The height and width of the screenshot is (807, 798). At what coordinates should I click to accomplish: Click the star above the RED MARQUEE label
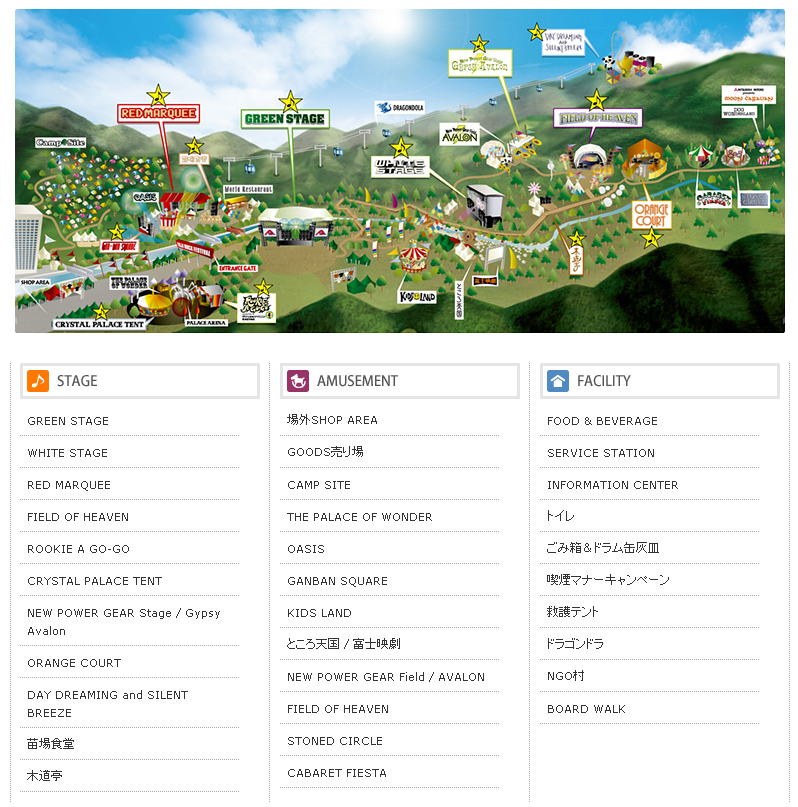point(158,95)
